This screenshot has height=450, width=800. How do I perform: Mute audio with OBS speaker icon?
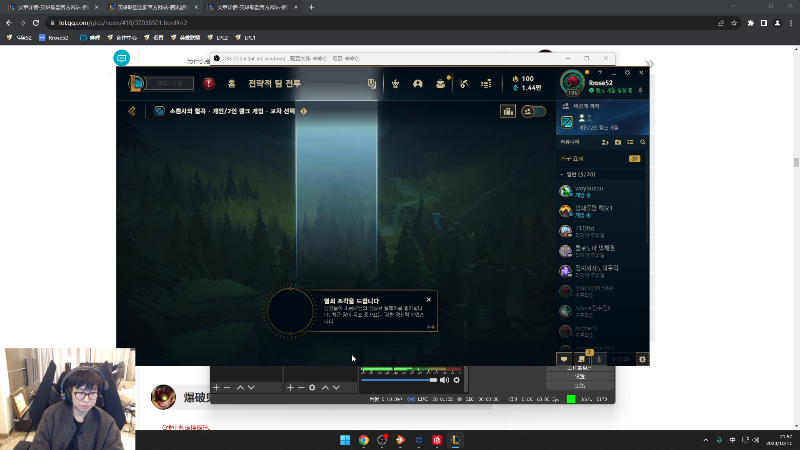(444, 380)
